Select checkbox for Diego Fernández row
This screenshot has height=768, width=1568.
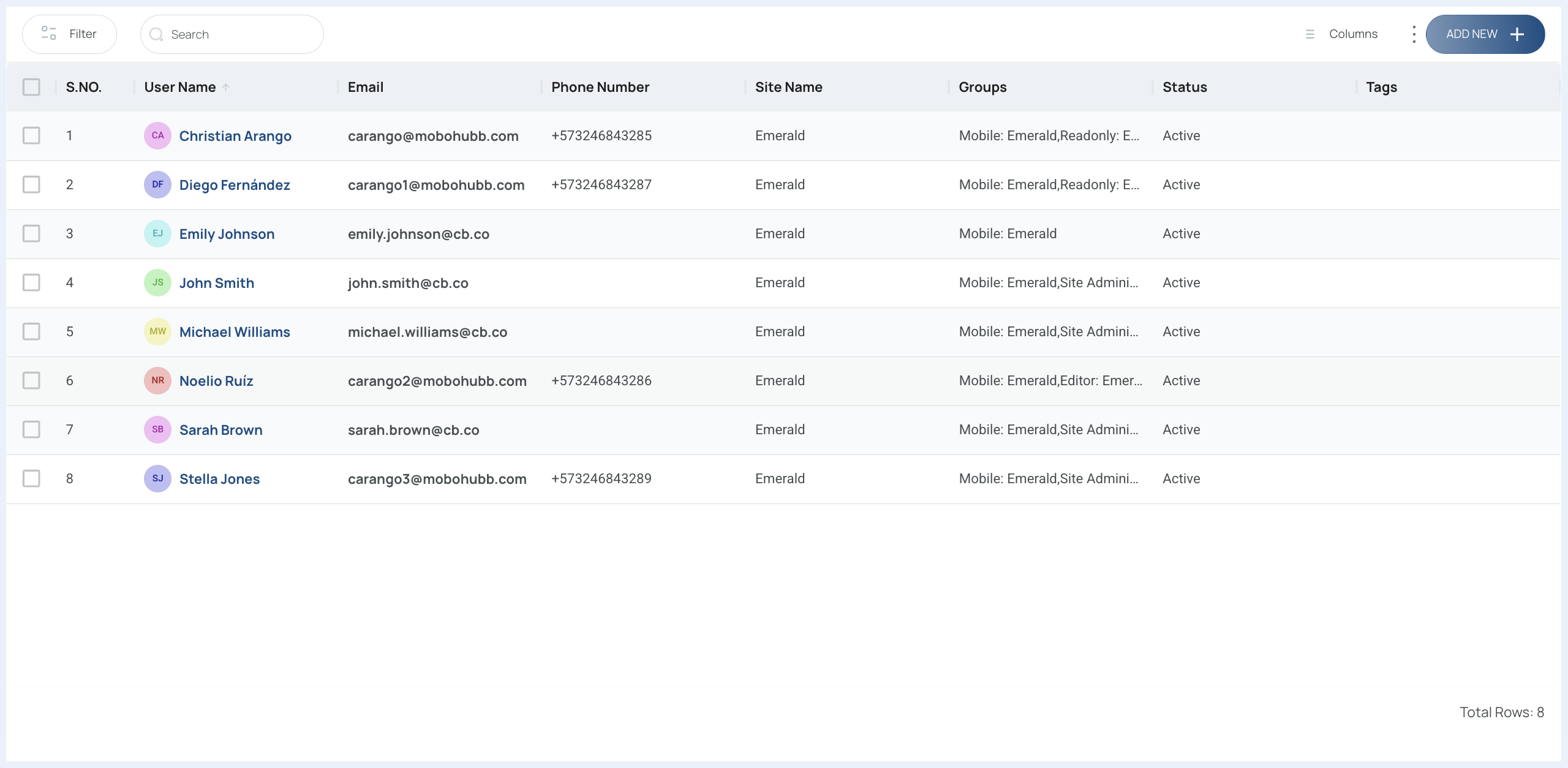(x=31, y=184)
